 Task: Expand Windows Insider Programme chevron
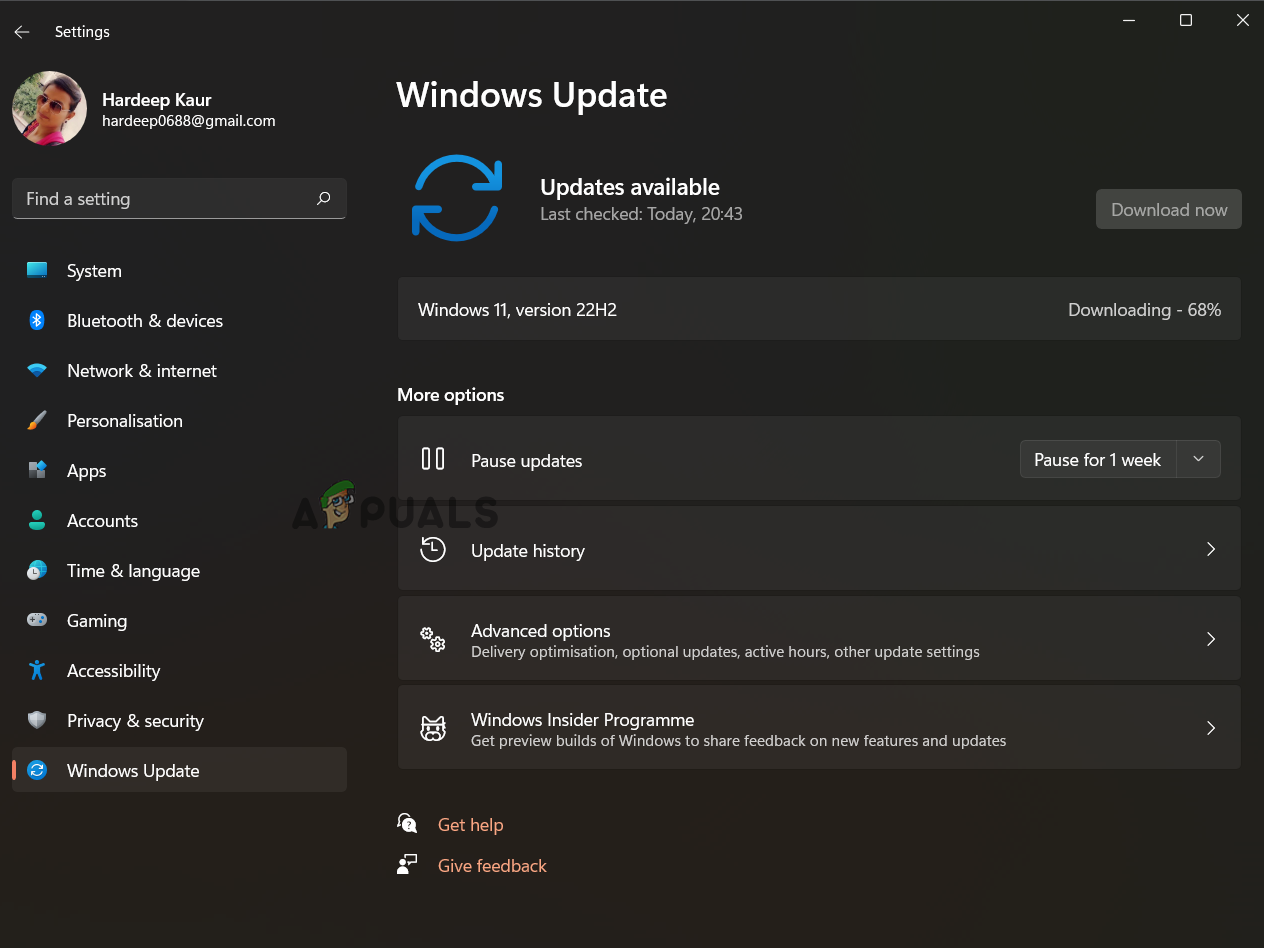[1211, 728]
